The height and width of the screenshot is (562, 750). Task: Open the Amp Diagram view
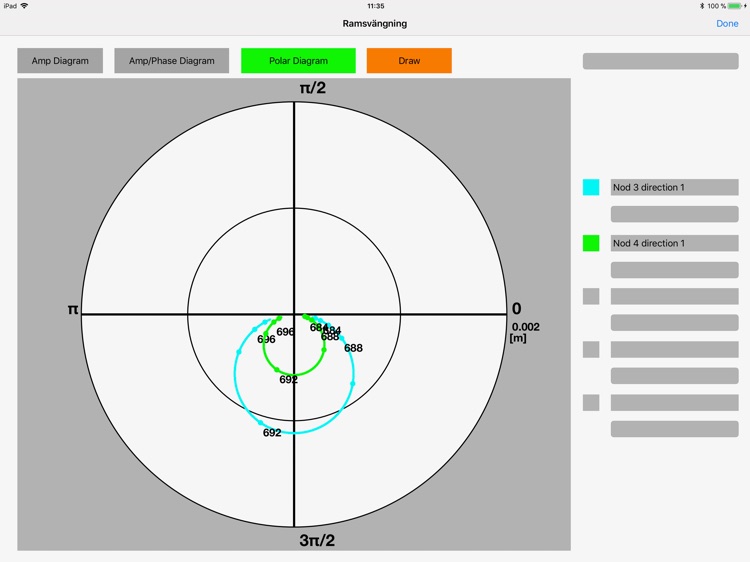(x=60, y=61)
